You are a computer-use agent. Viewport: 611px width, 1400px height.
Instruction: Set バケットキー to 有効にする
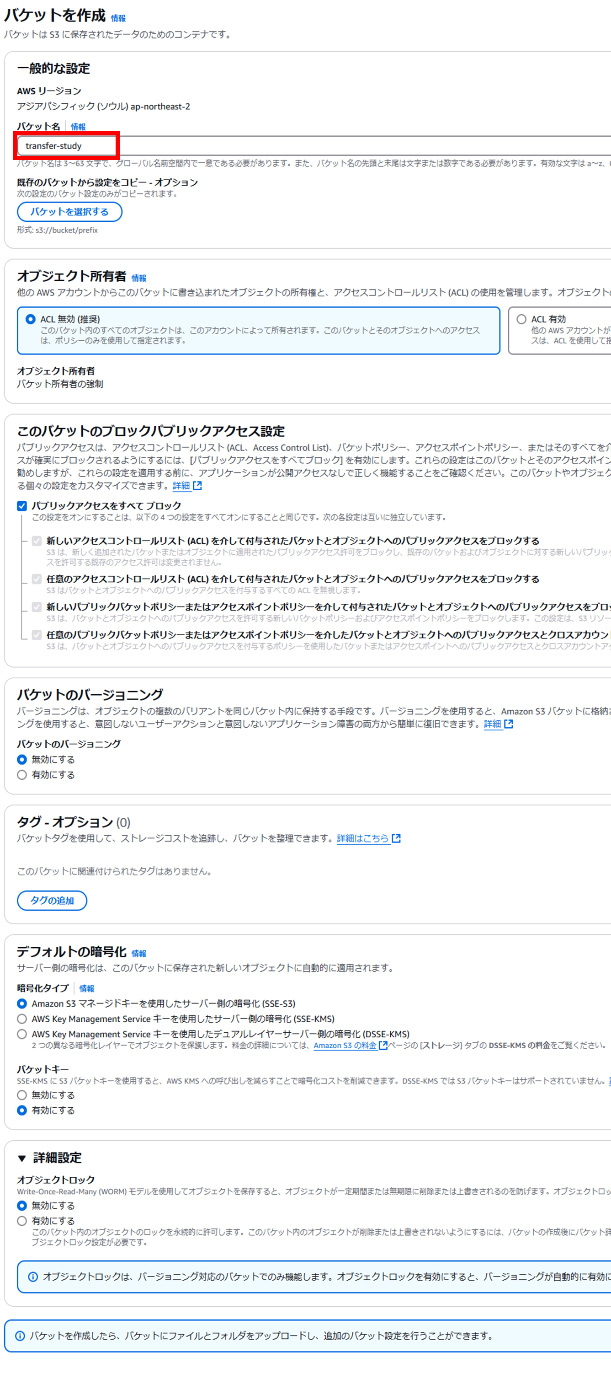(x=22, y=1110)
